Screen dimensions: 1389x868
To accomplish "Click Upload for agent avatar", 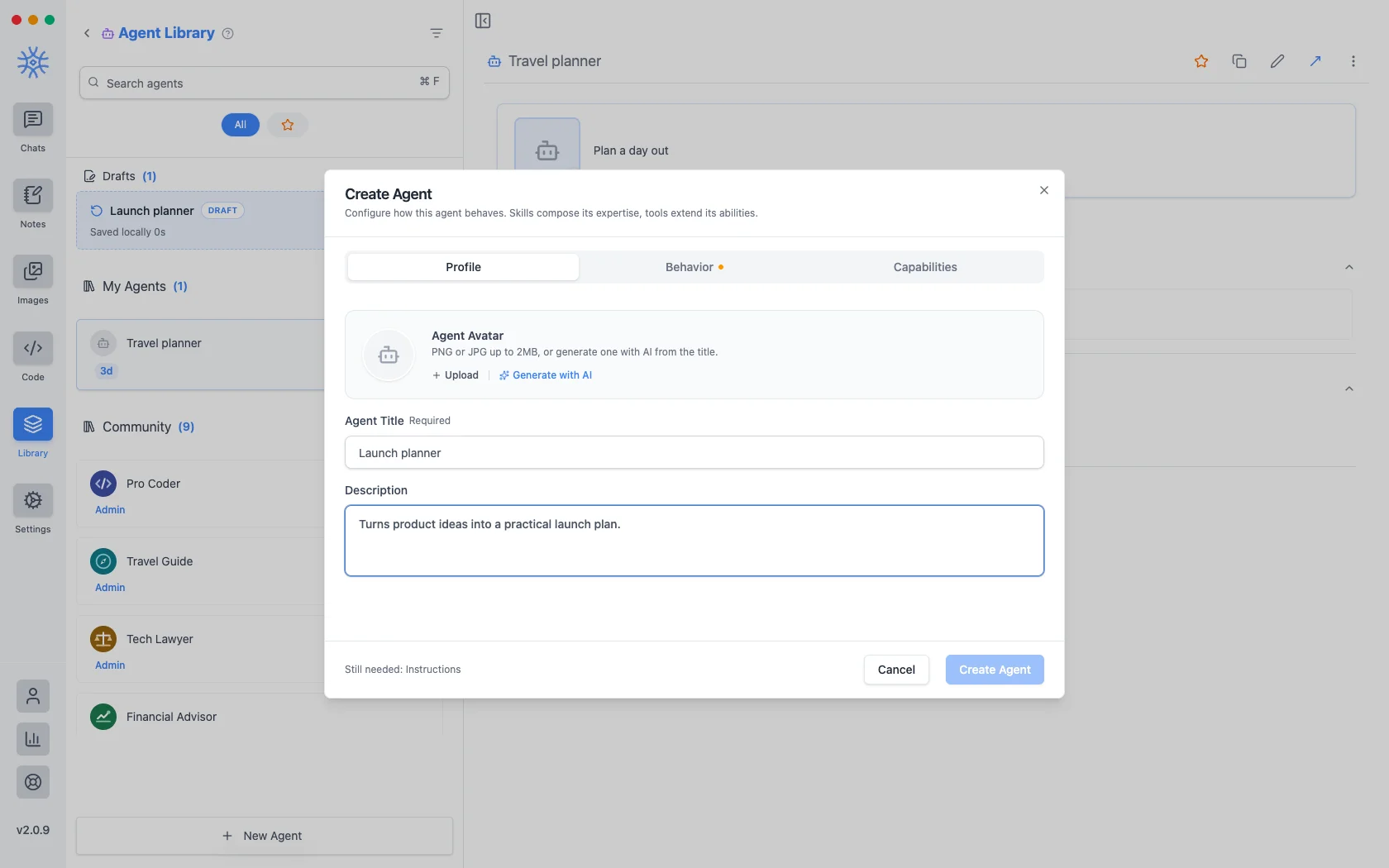I will 456,375.
